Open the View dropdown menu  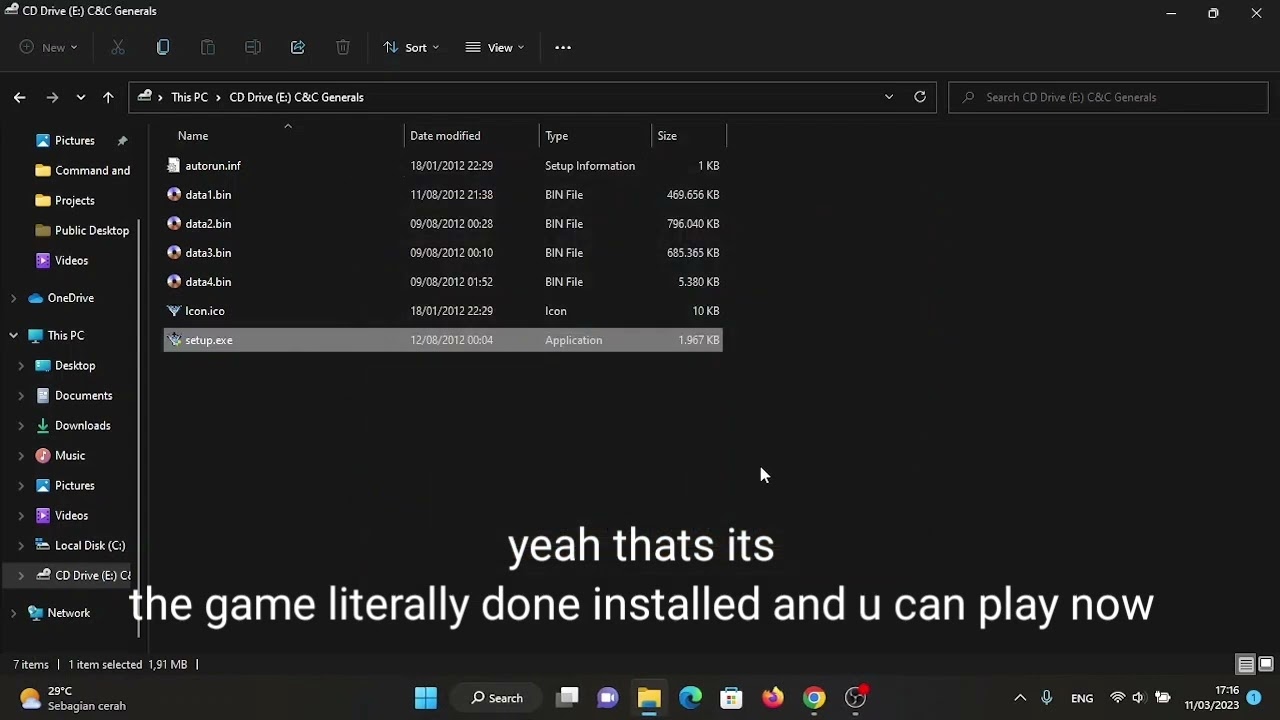(x=495, y=47)
